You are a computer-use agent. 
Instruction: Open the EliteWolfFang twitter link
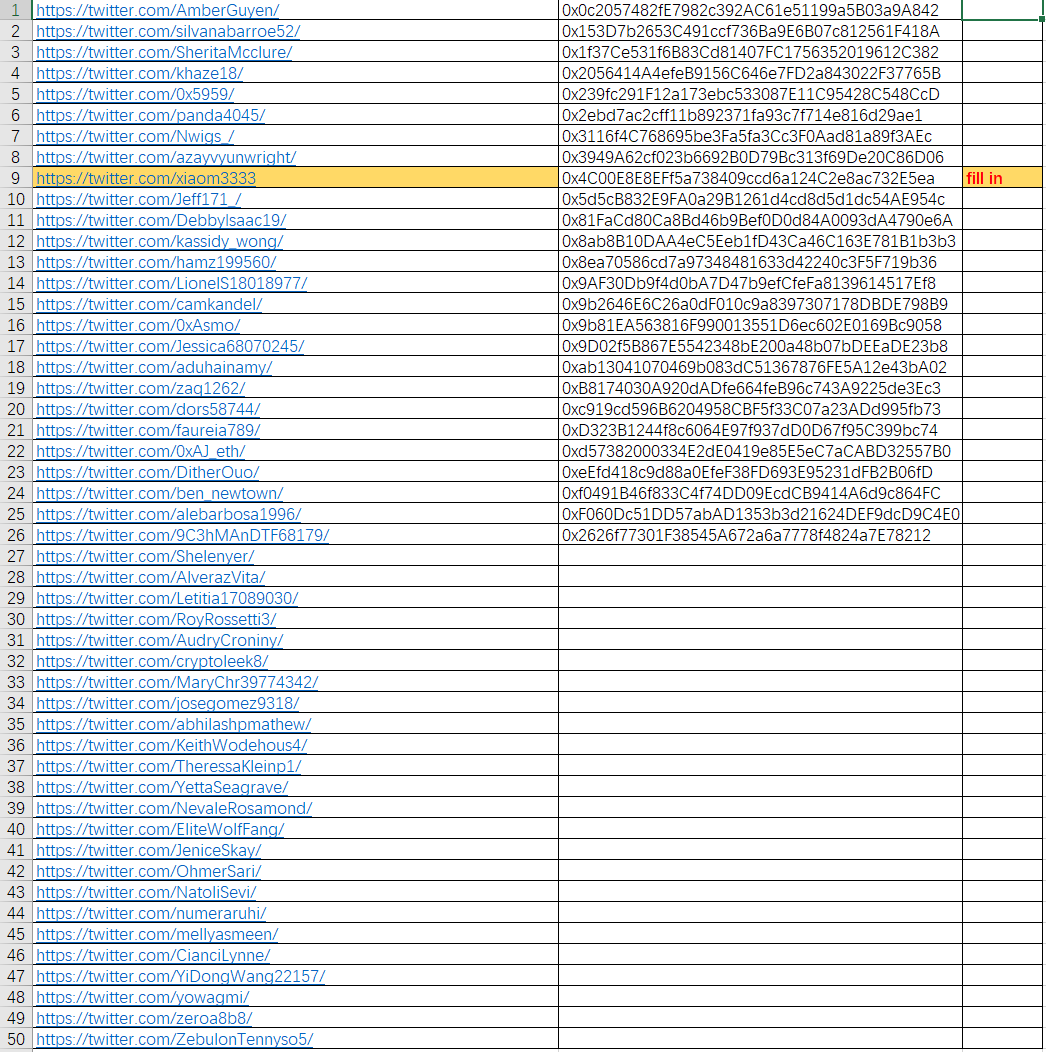point(160,829)
